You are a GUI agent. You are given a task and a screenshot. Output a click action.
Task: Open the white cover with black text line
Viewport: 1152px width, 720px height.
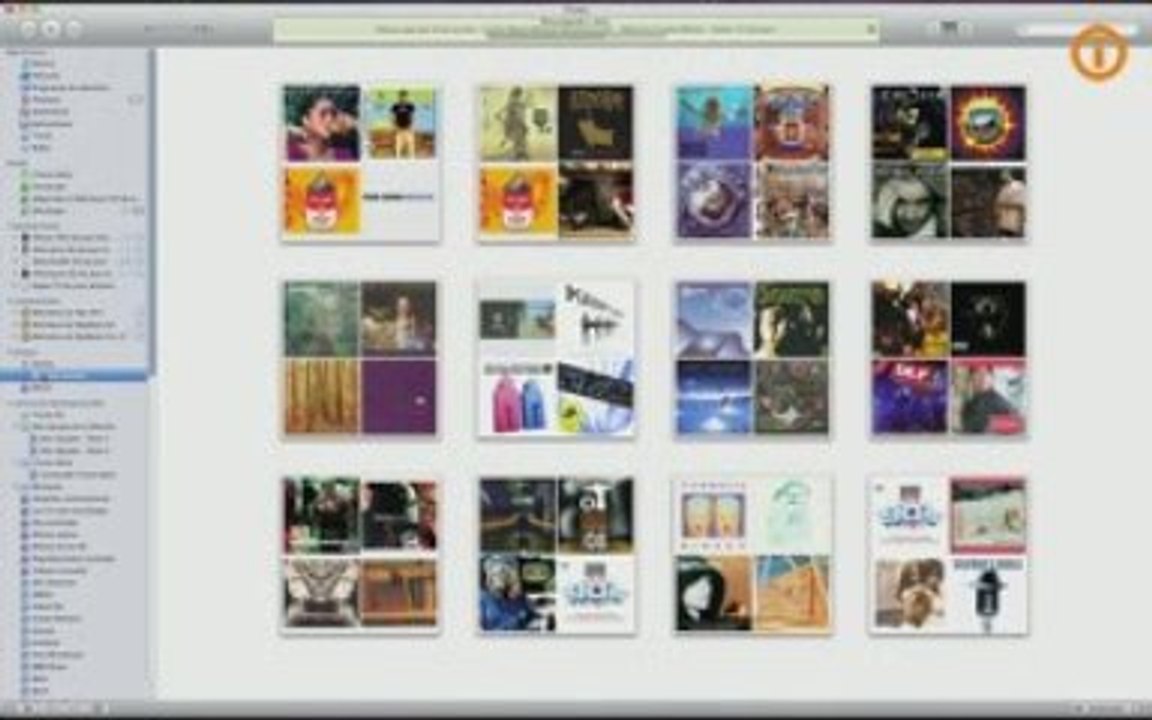[400, 199]
